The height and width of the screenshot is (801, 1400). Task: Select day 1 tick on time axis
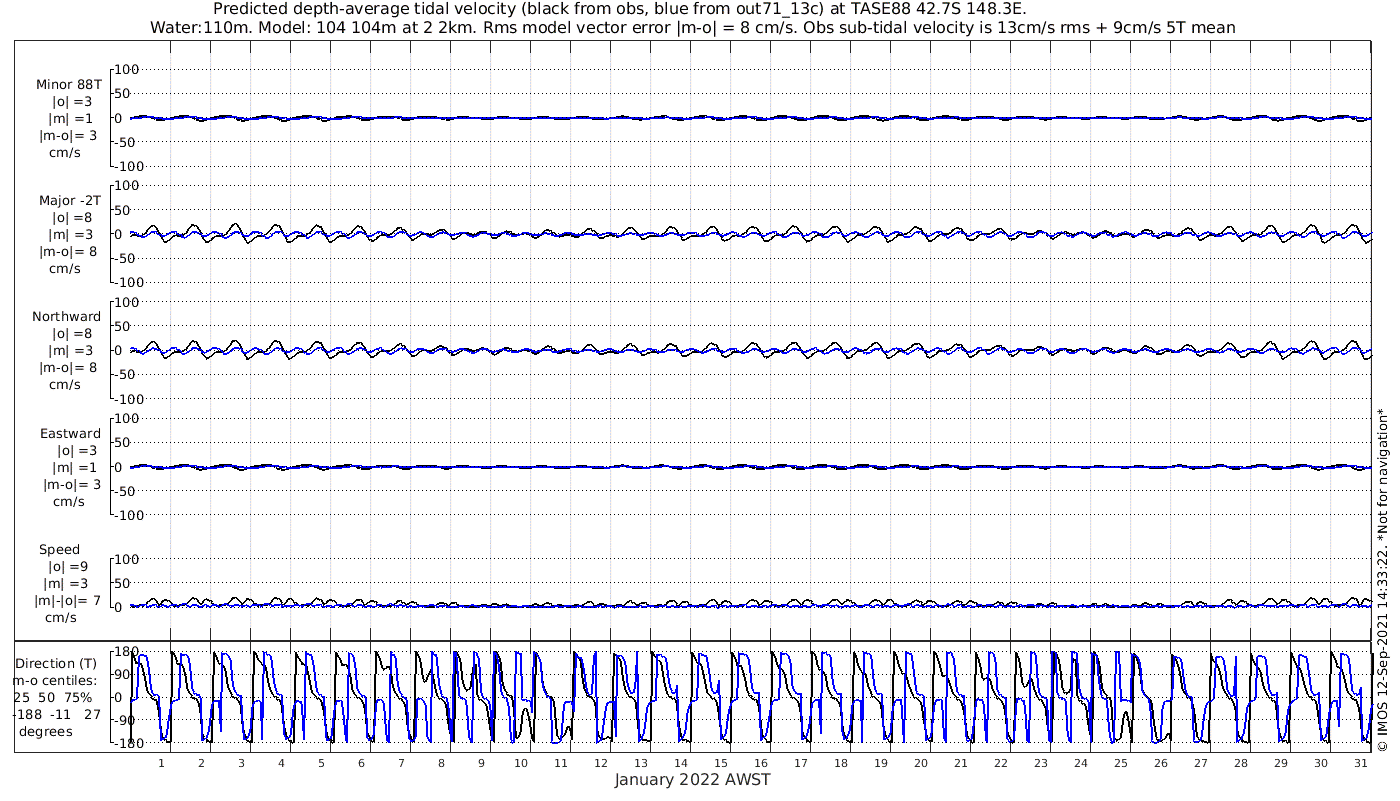pos(162,763)
